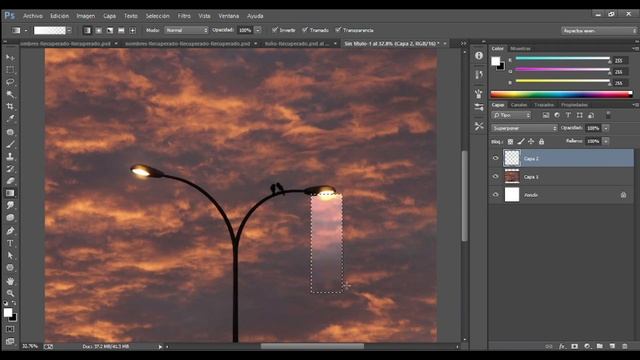Open the Ventana menu
640x360 pixels.
coord(229,16)
